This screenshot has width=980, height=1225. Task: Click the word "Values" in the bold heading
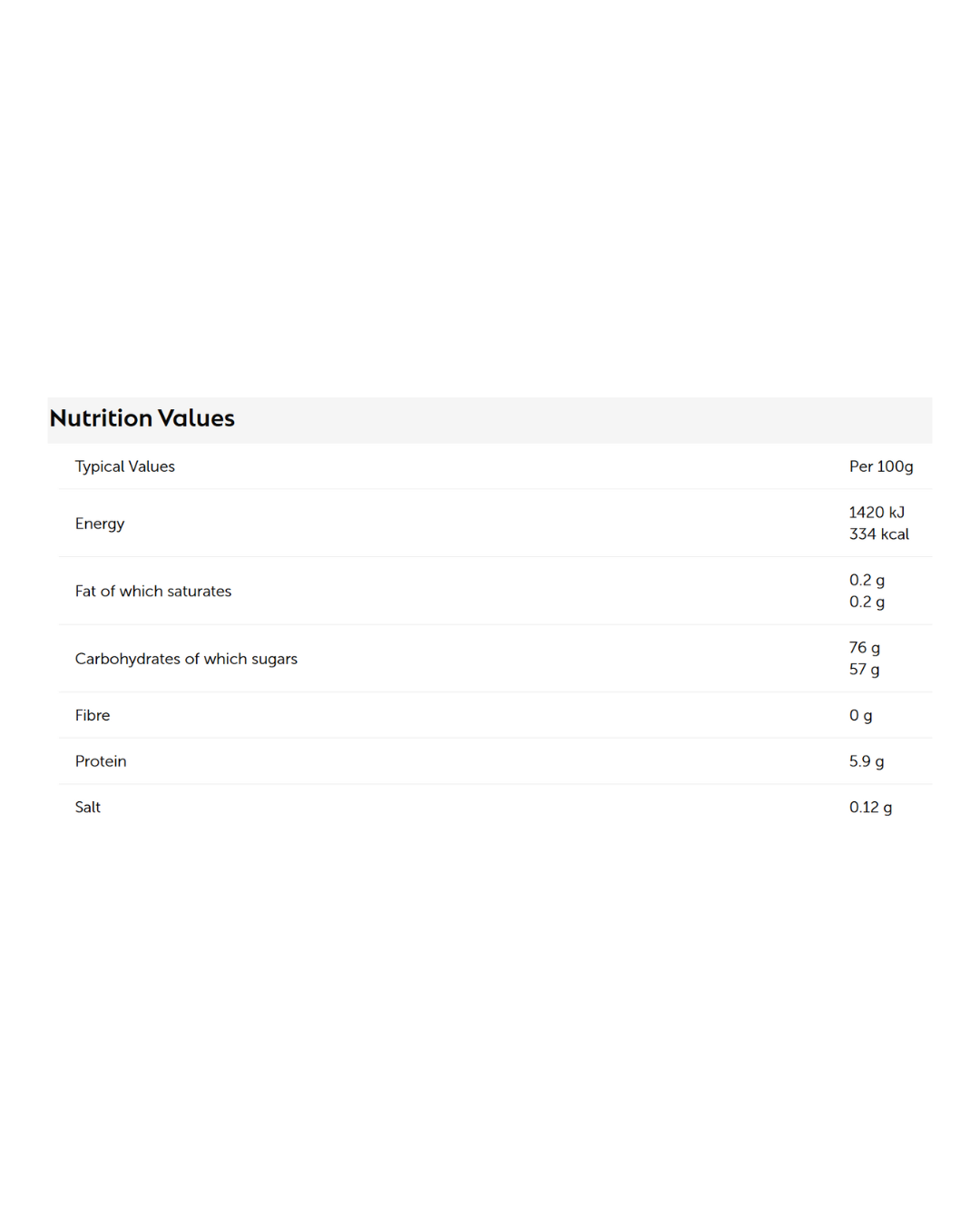196,418
